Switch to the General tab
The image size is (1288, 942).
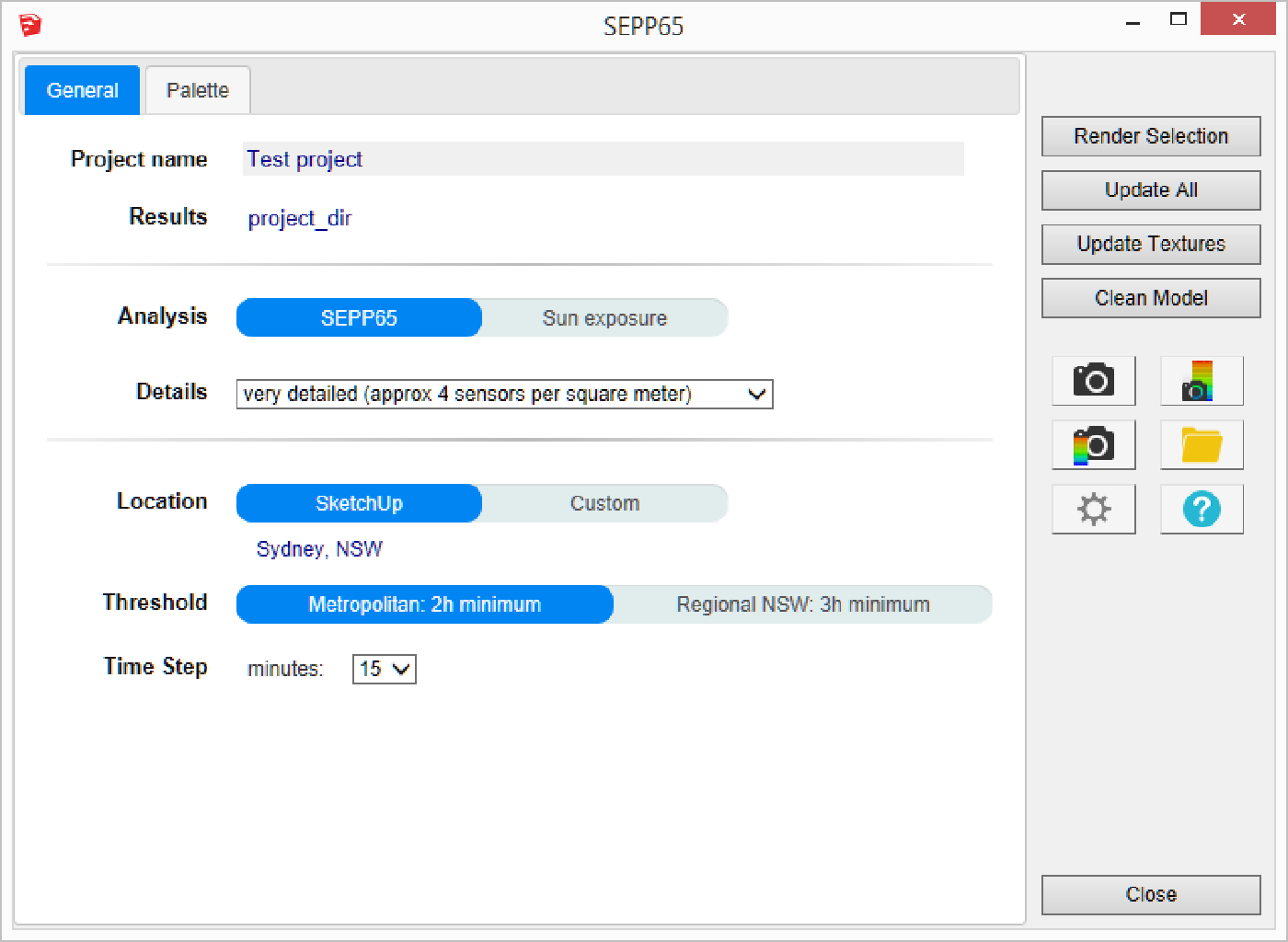(x=82, y=90)
